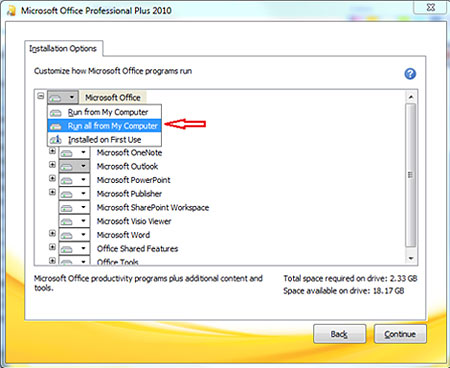
Task: Close the Office setup window
Action: 430,7
